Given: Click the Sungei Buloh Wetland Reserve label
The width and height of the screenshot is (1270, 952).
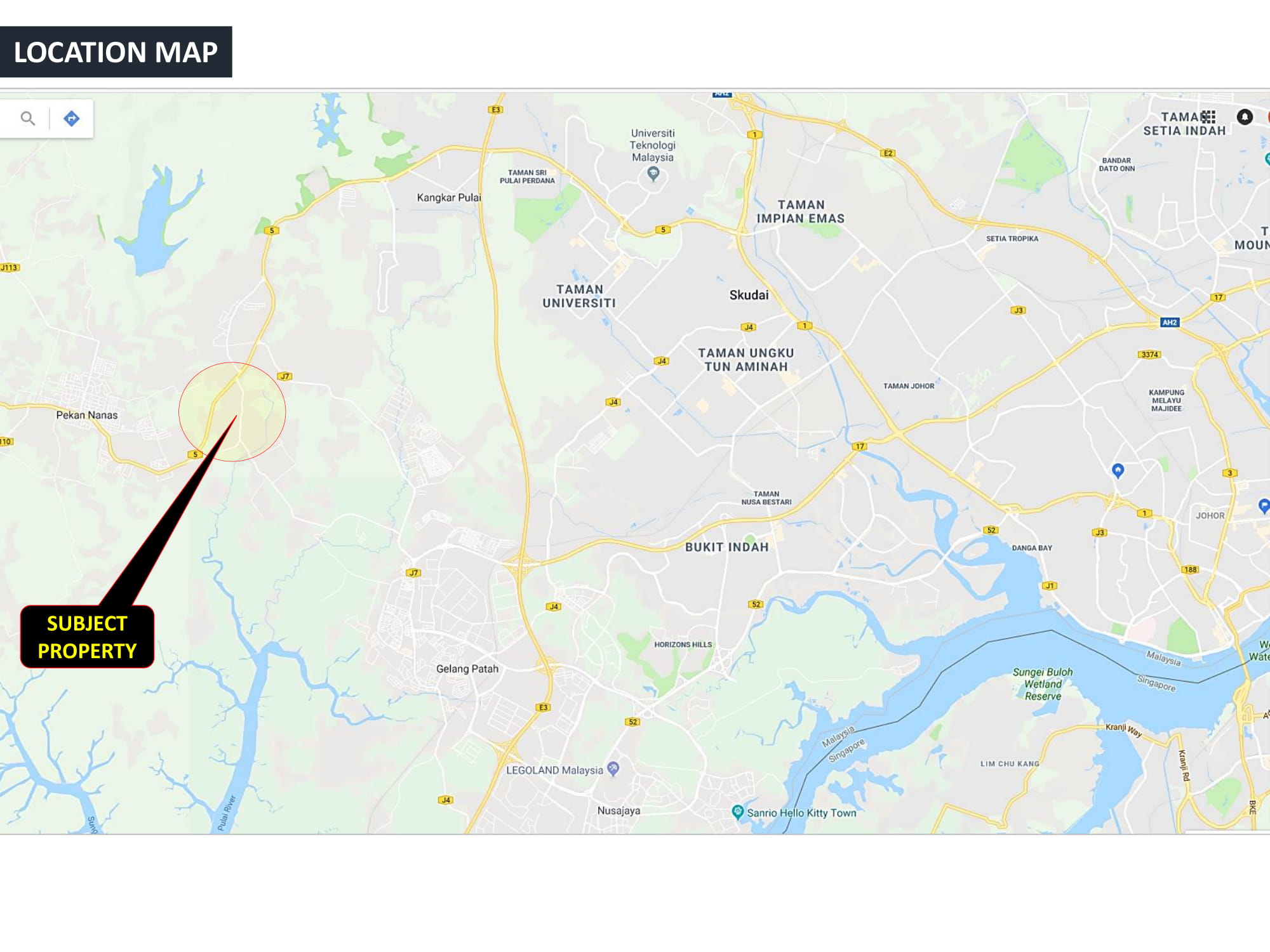Looking at the screenshot, I should pos(1042,684).
